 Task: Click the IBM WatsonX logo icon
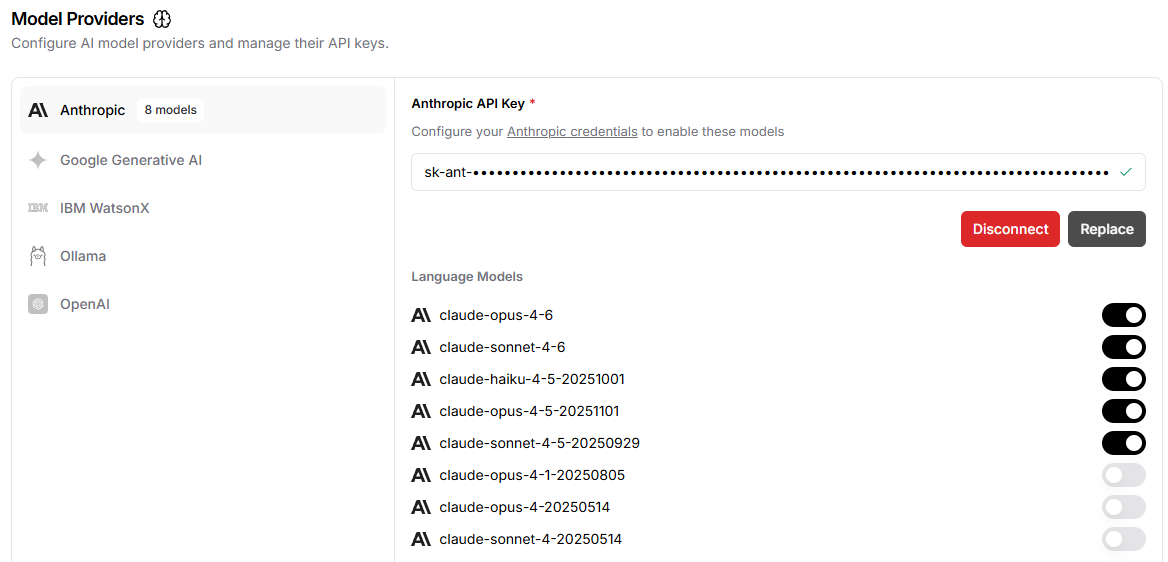tap(38, 208)
